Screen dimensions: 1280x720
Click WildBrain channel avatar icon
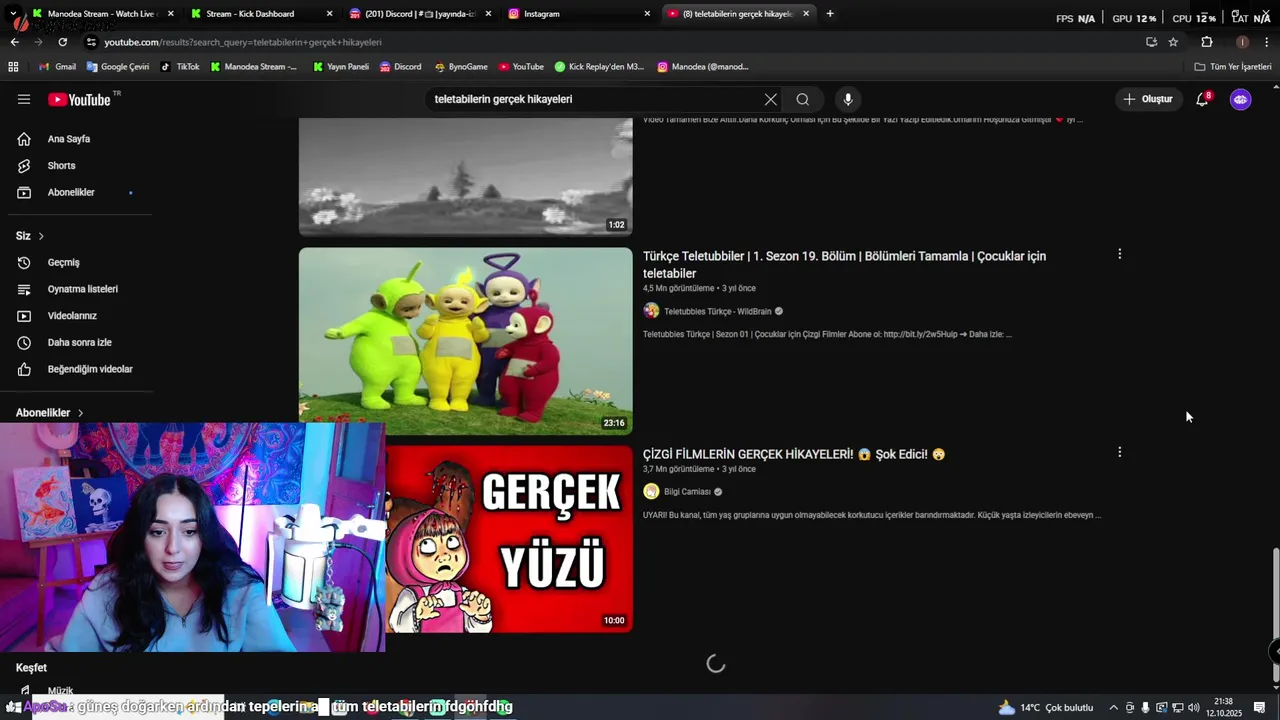tap(651, 311)
